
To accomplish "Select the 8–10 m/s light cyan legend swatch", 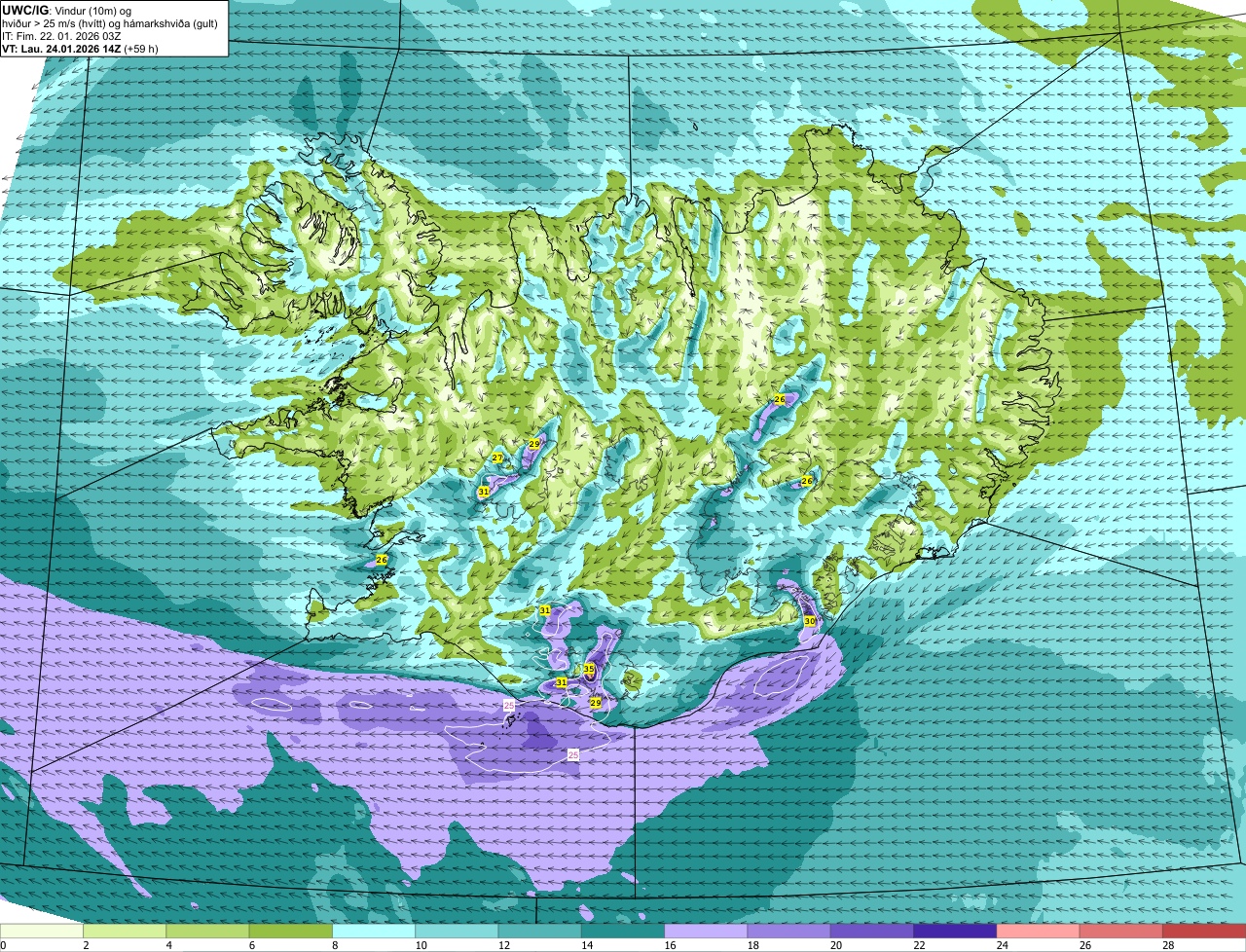I will click(x=374, y=931).
